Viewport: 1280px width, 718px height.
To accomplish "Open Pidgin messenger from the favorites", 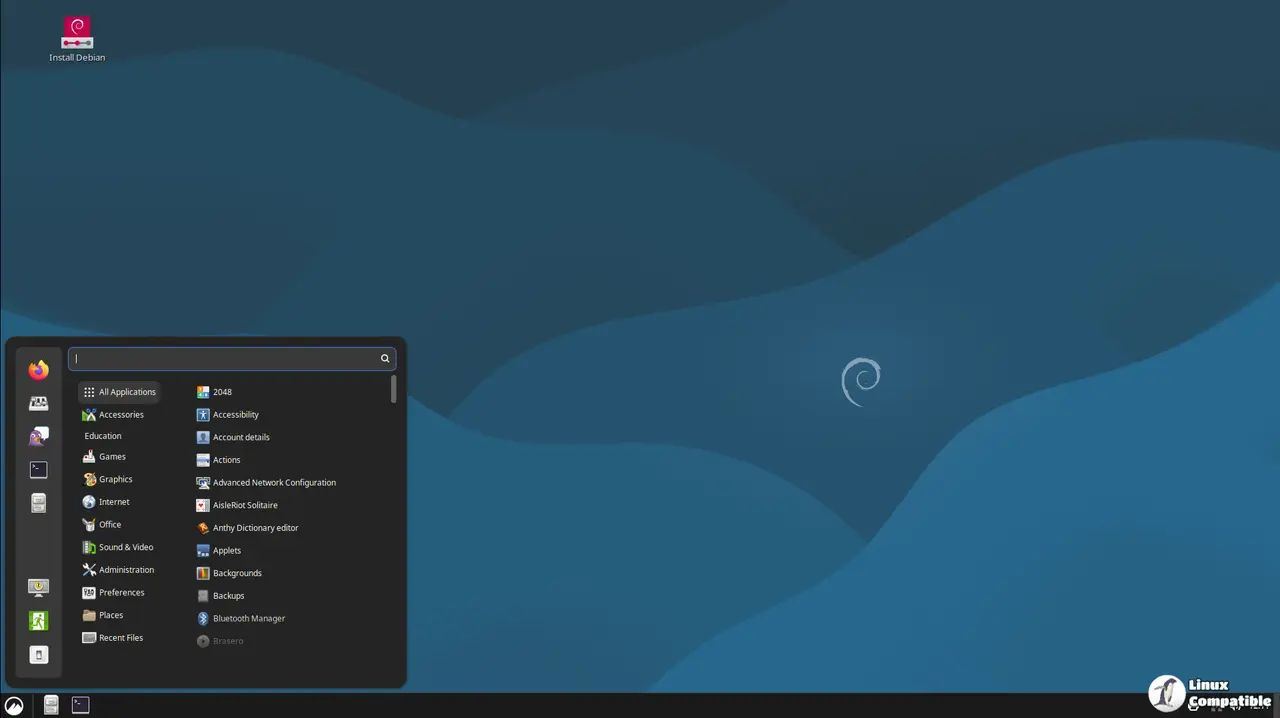I will 38,436.
